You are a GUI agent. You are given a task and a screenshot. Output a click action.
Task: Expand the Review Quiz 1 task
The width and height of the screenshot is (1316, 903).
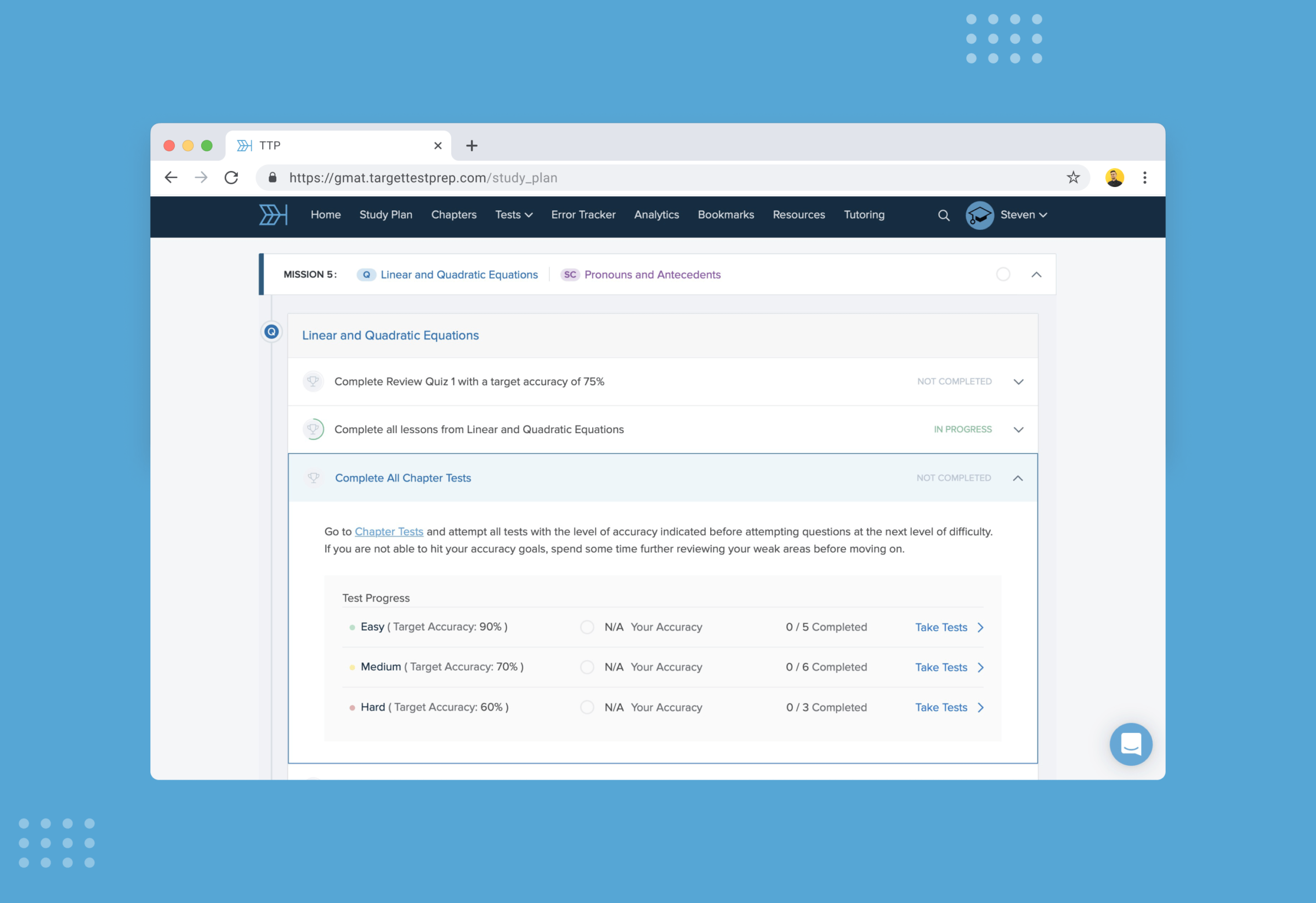click(1018, 382)
